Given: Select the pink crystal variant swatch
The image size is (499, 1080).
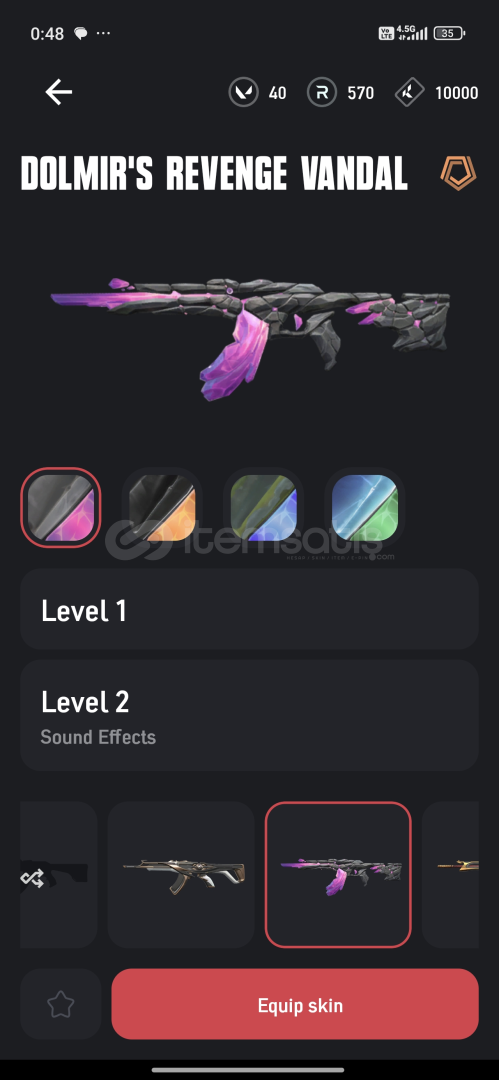Looking at the screenshot, I should (x=61, y=508).
